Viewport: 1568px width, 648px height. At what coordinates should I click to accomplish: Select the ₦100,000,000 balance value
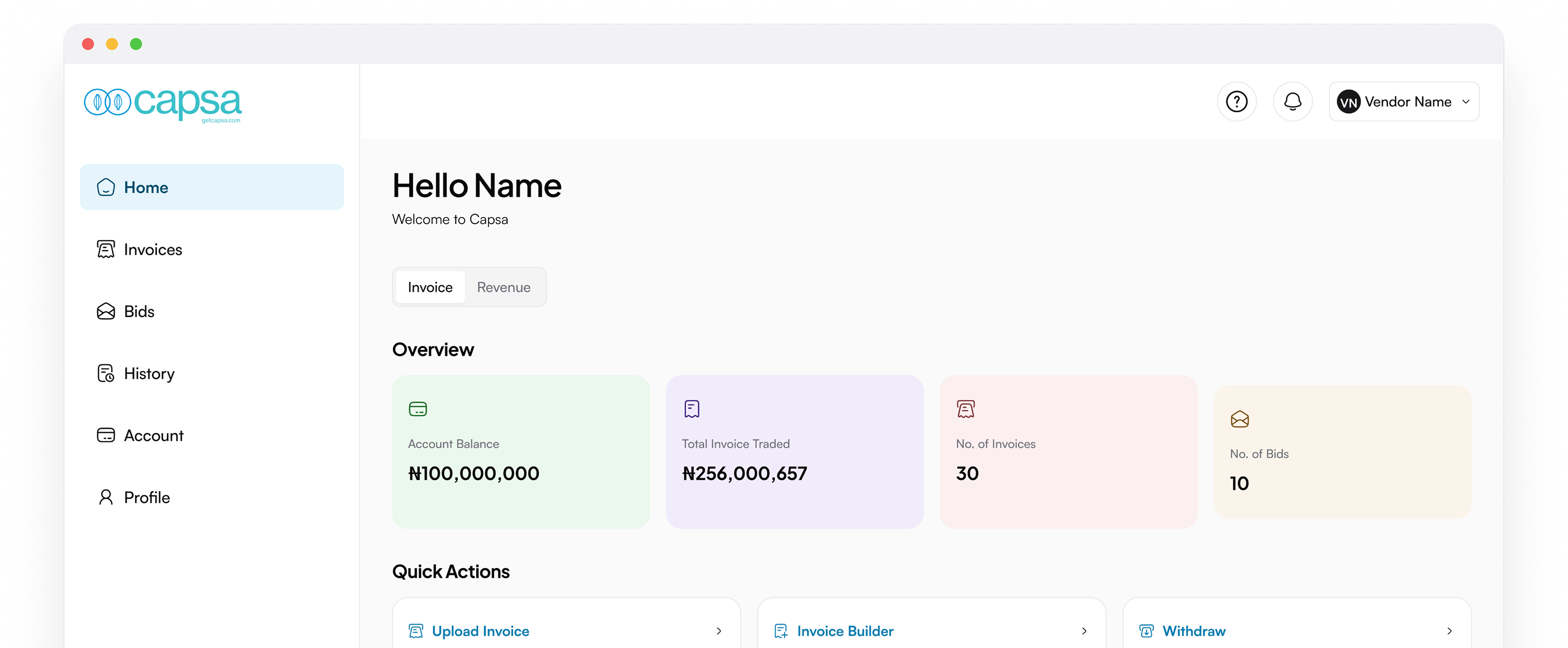coord(474,473)
